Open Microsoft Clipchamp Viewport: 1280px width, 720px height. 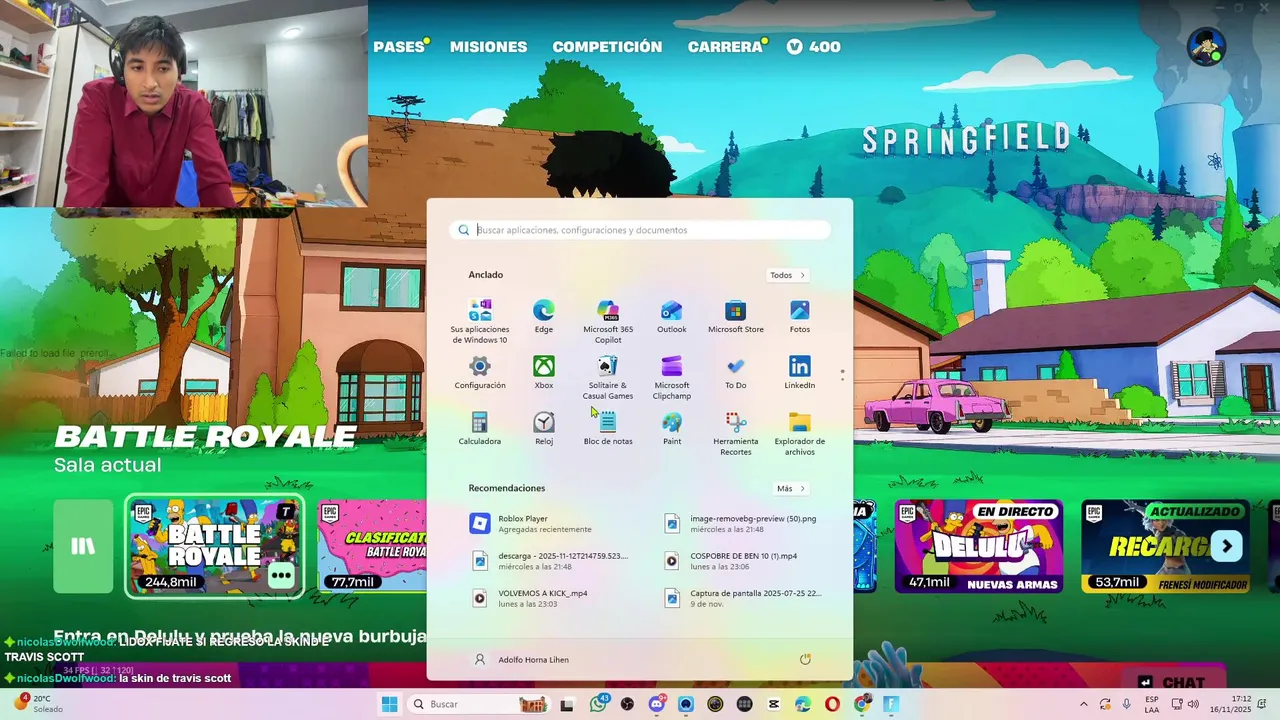(671, 377)
